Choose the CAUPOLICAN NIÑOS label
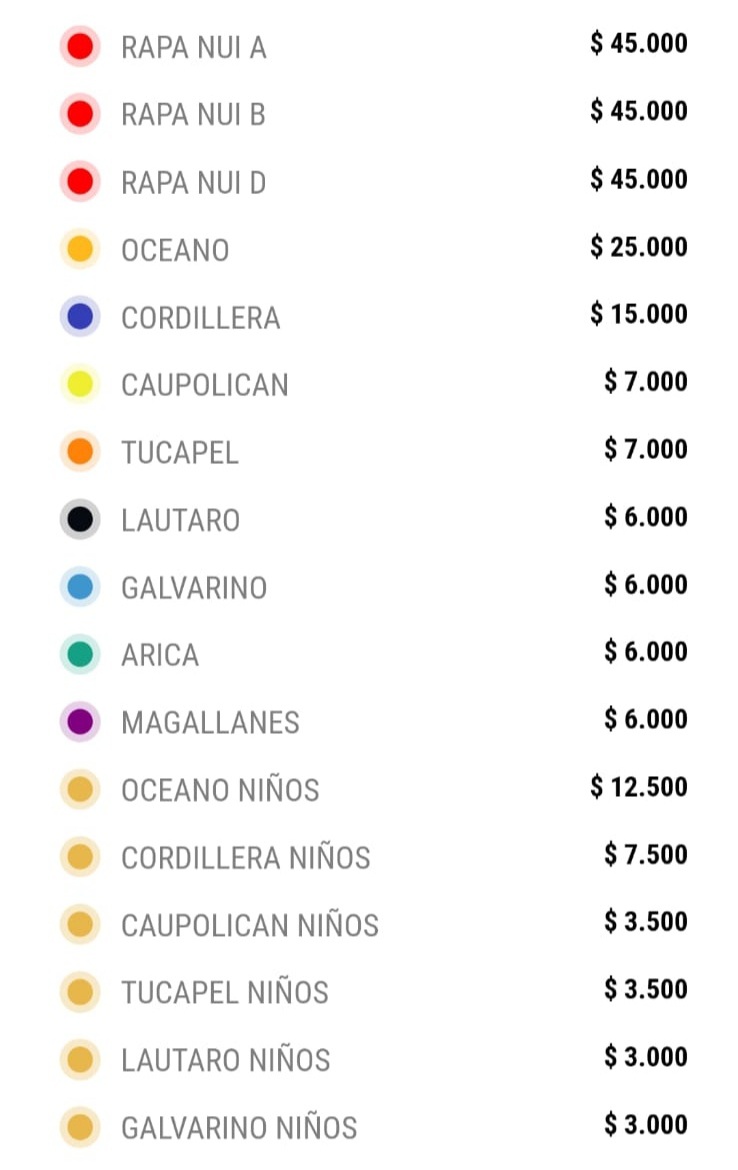The width and height of the screenshot is (738, 1170). 250,925
